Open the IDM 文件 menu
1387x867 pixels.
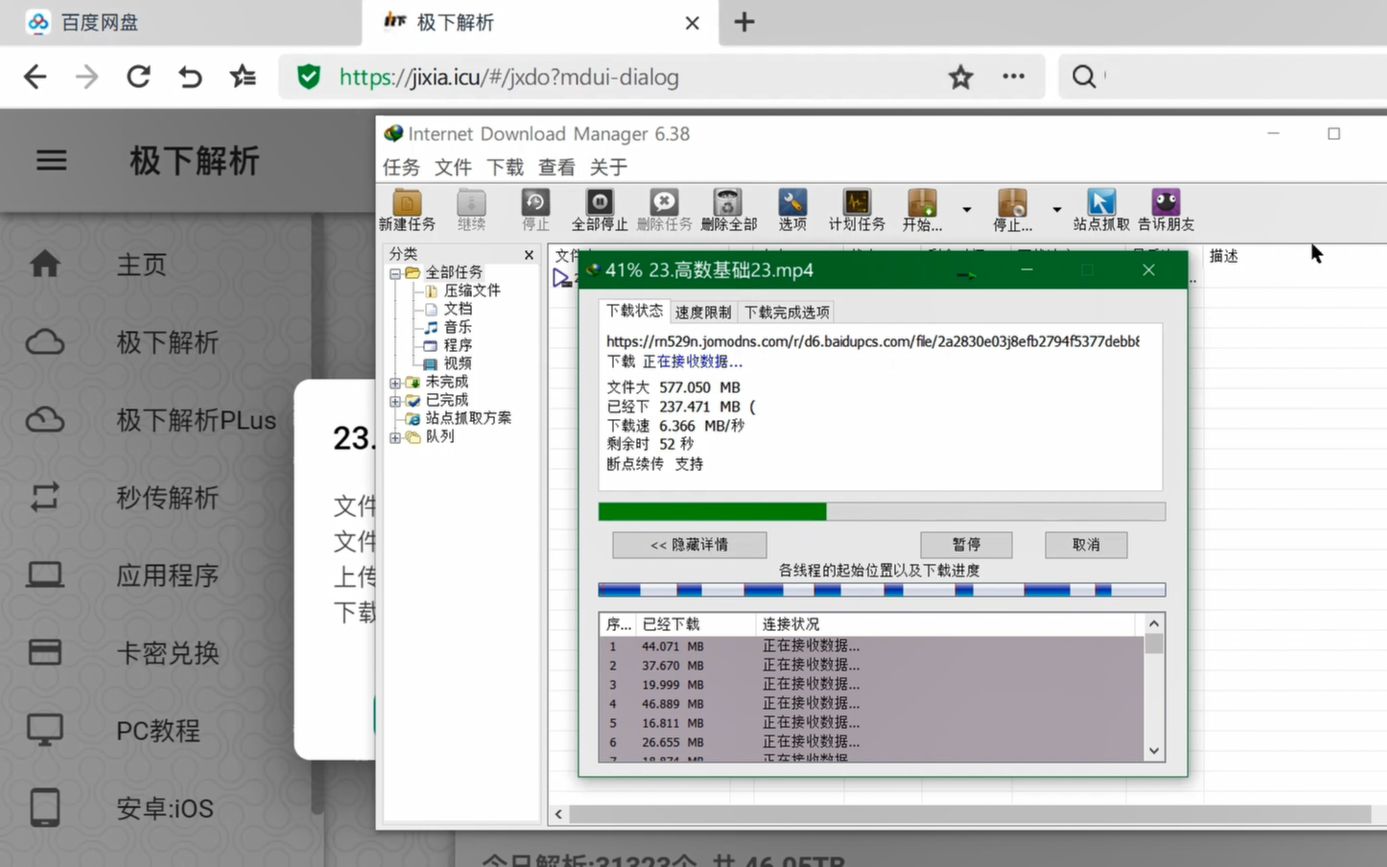453,167
